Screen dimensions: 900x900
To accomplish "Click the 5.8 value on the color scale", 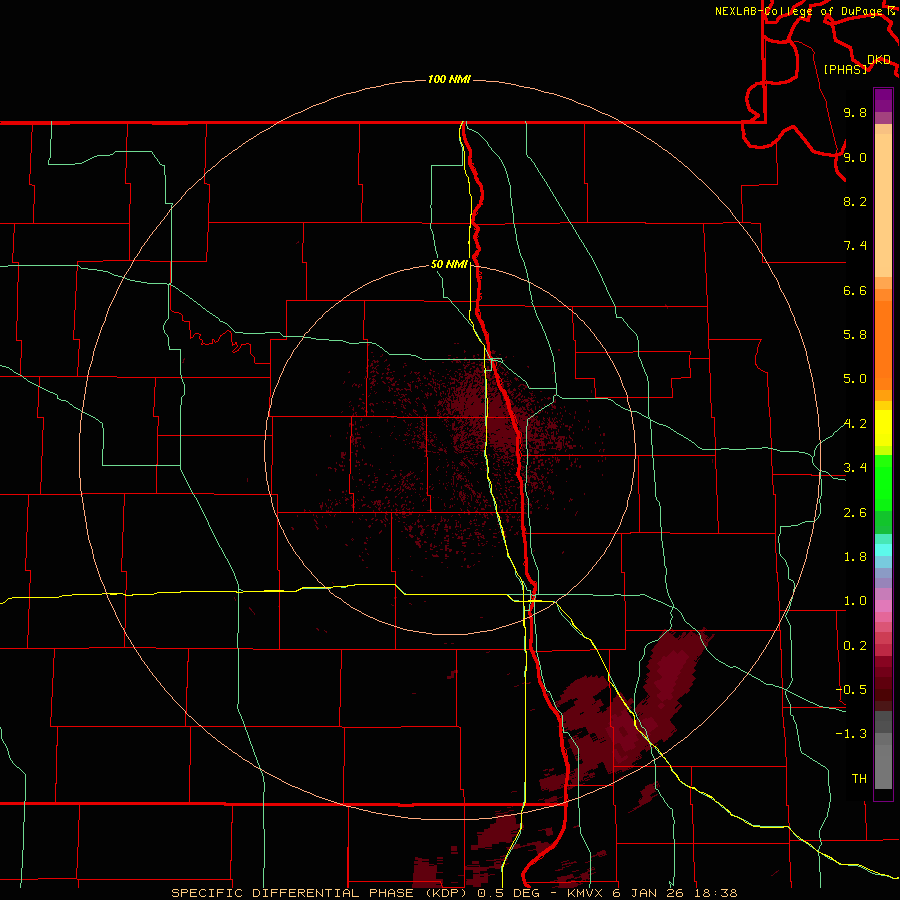I will coord(855,335).
